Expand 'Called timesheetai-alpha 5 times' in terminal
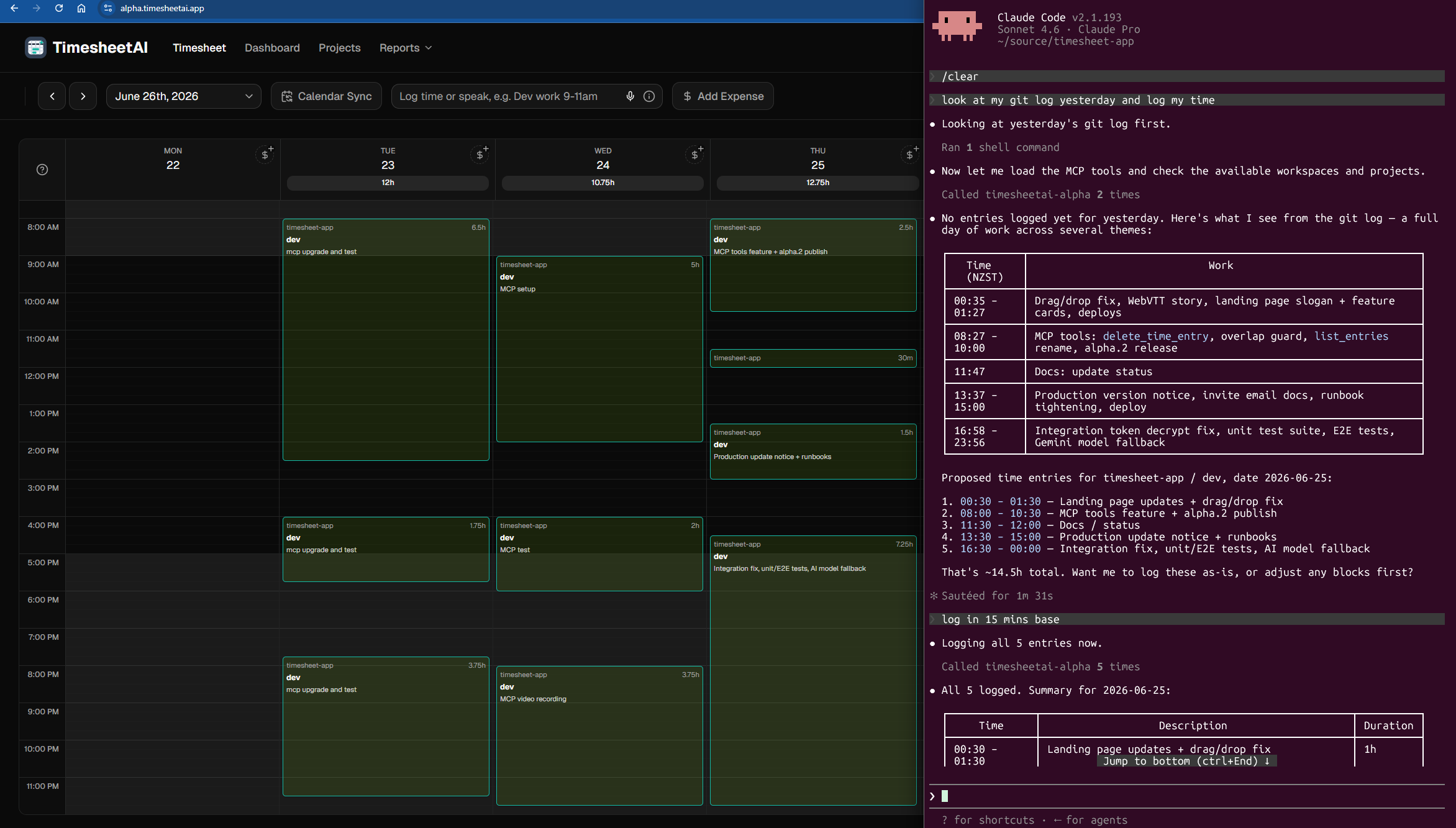 (1040, 666)
